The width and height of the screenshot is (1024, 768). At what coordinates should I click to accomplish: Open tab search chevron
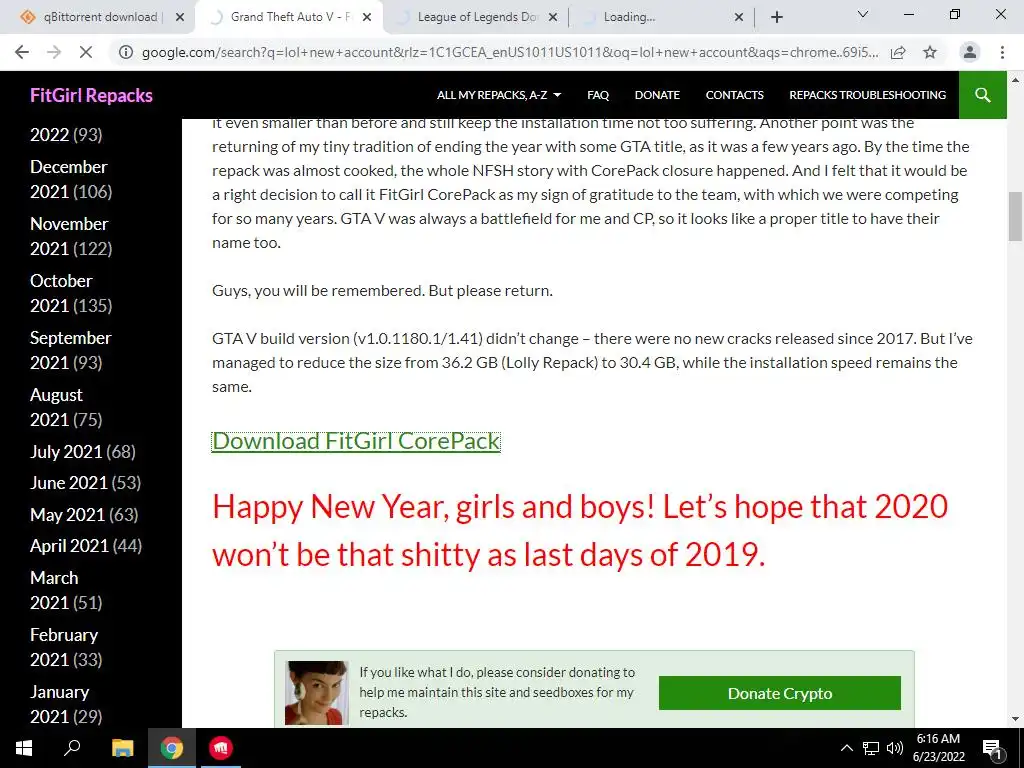pos(863,14)
